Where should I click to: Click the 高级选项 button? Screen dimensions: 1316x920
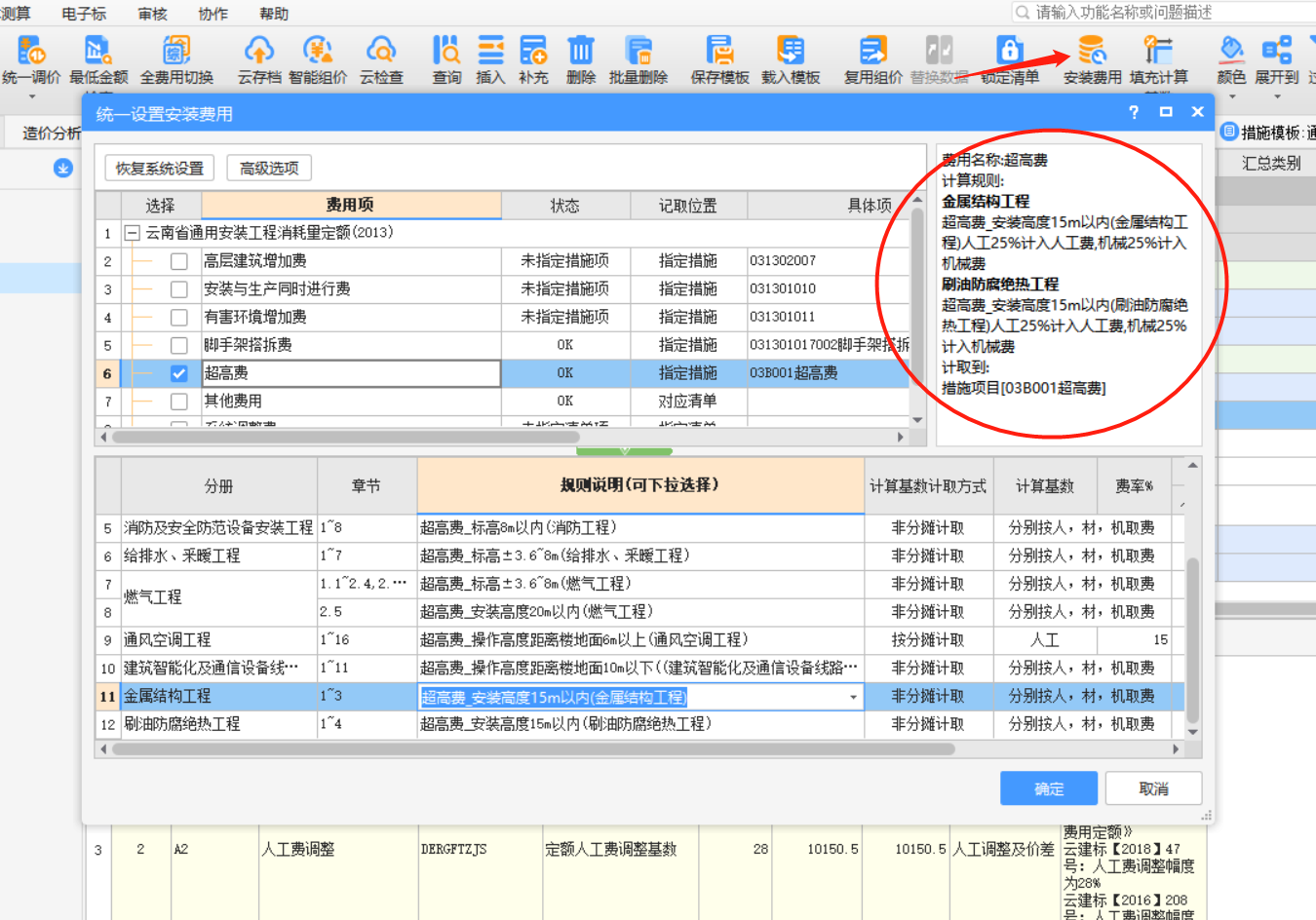(x=269, y=168)
